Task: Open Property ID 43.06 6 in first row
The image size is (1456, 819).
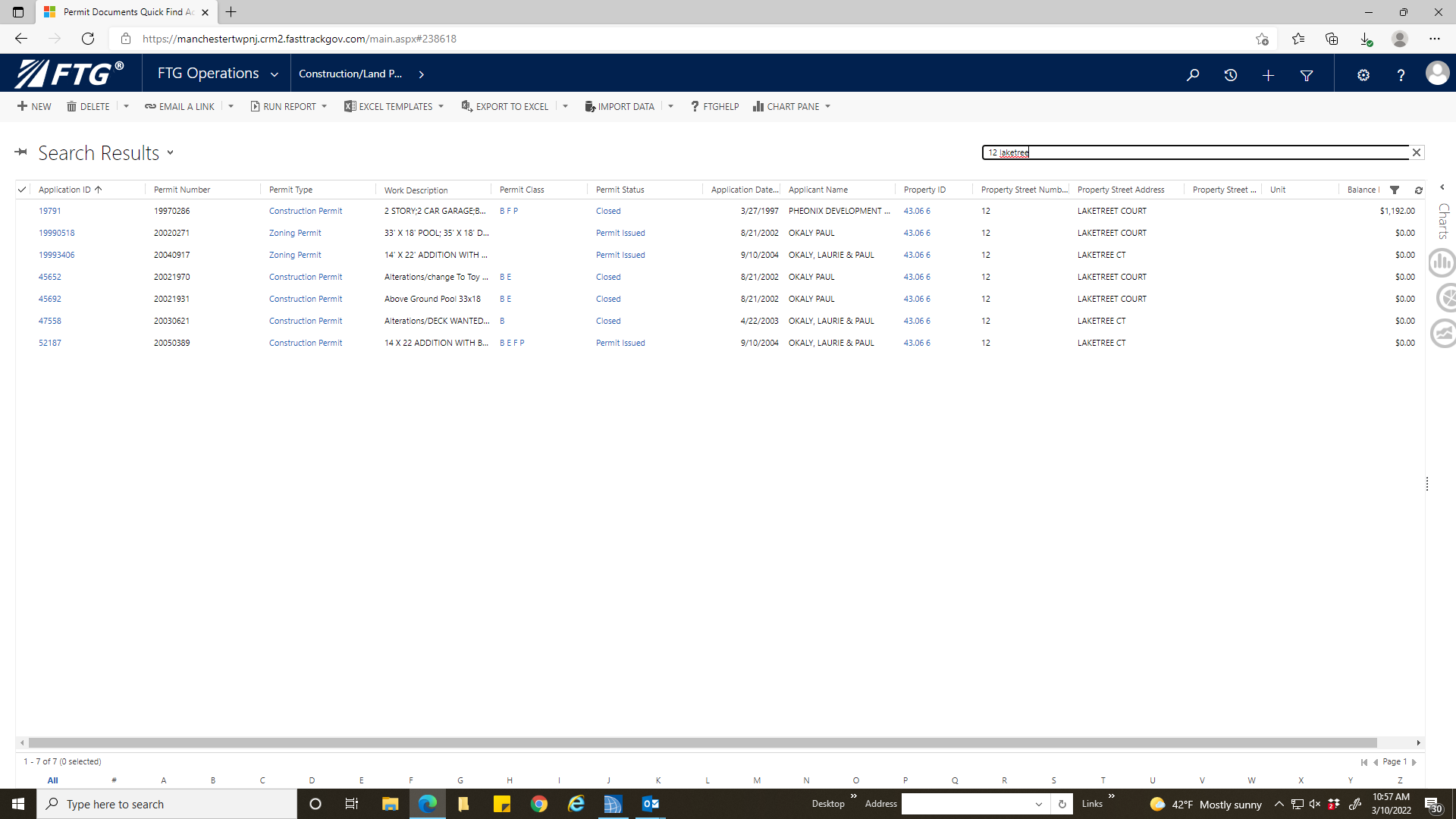Action: pos(917,212)
